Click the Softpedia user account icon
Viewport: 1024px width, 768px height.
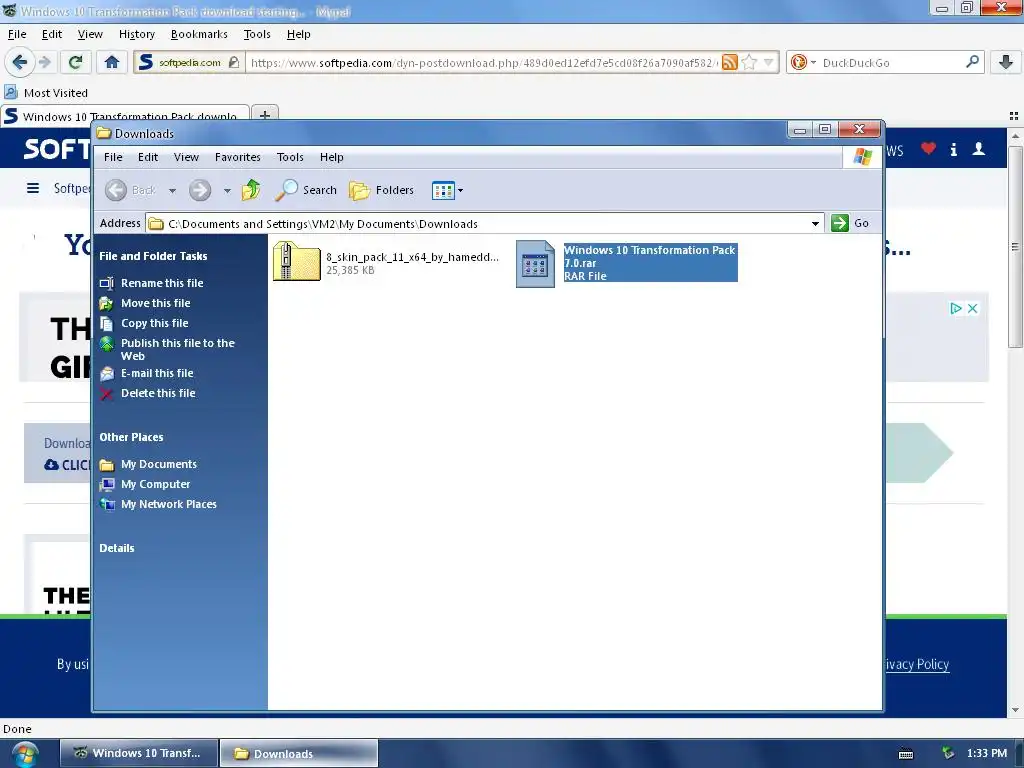pyautogui.click(x=979, y=149)
